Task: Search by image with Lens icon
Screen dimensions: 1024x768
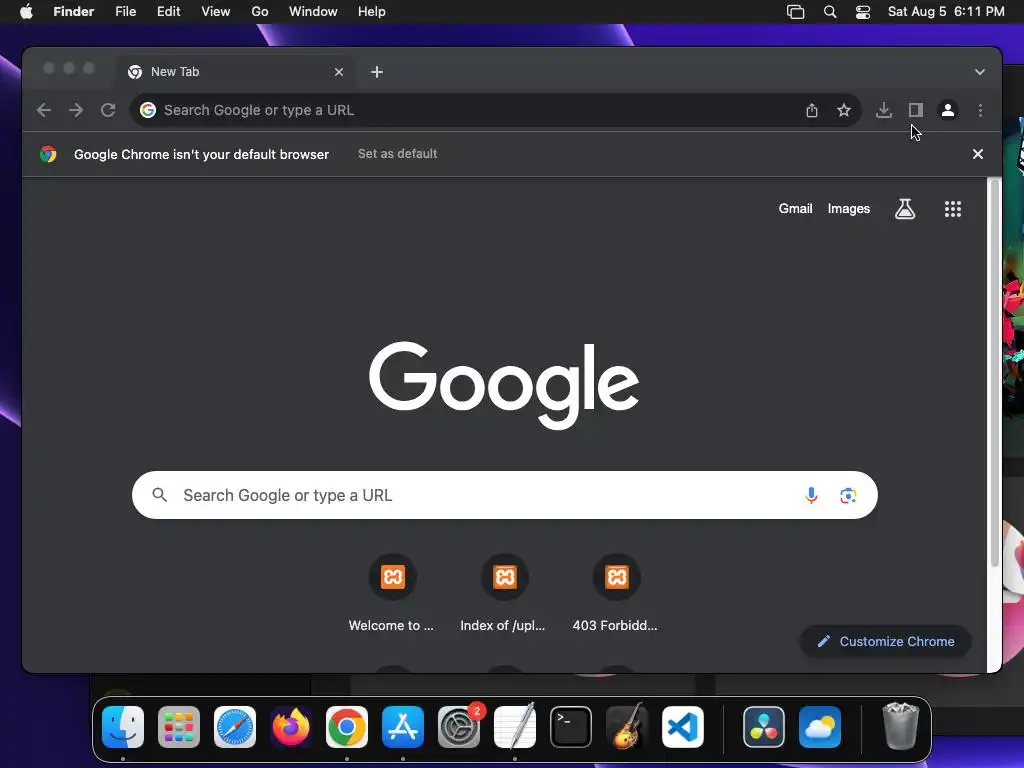Action: tap(848, 496)
